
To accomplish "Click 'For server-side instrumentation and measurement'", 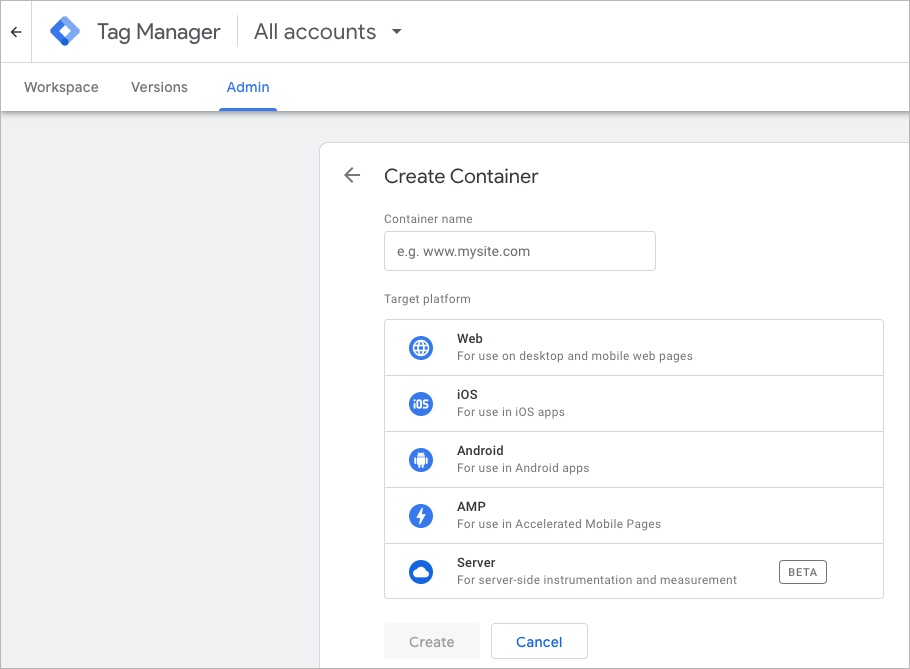I will [597, 580].
